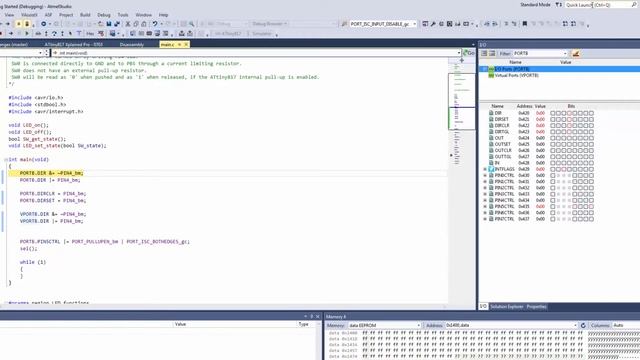Switch to the Solution Explorer tab

507,307
